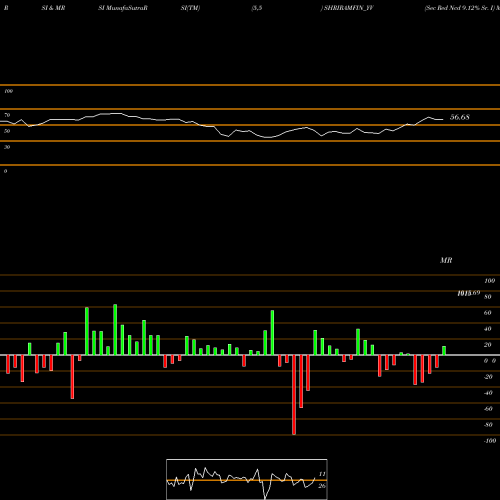
Task: Click the 'SI MunafaSutraR' header text
Action: coord(123,8)
